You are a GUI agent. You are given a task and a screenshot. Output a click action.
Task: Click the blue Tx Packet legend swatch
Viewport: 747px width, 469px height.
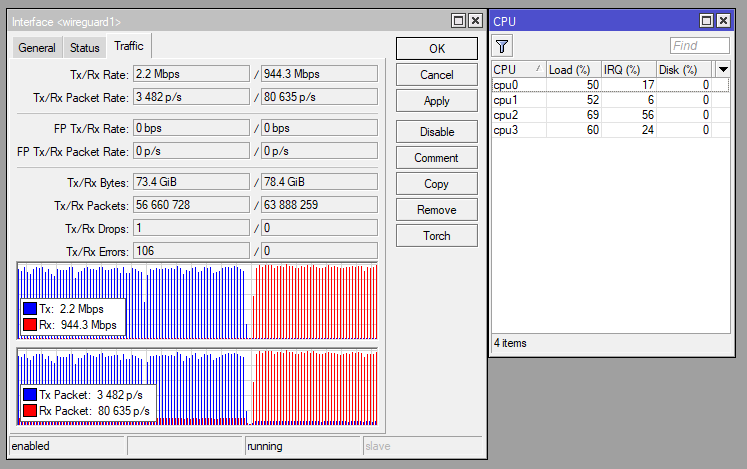point(30,395)
